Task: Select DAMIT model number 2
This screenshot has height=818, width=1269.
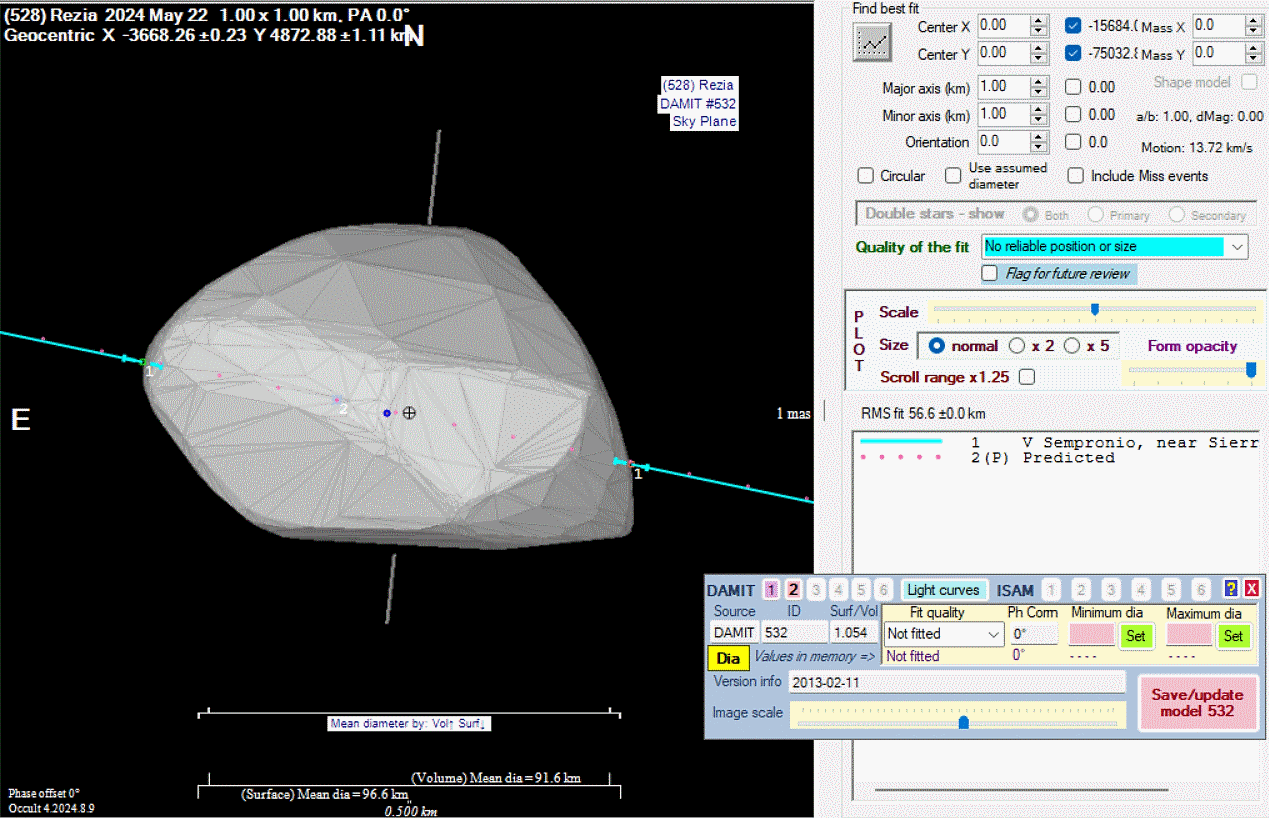Action: coord(793,590)
